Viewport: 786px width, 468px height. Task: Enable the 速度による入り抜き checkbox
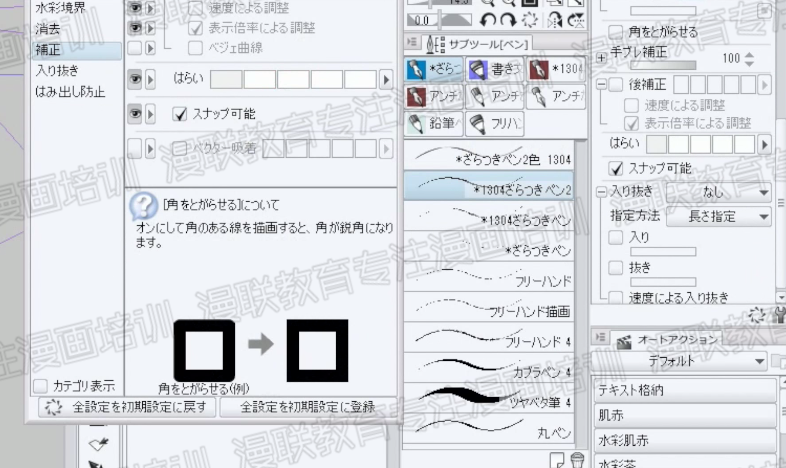615,298
